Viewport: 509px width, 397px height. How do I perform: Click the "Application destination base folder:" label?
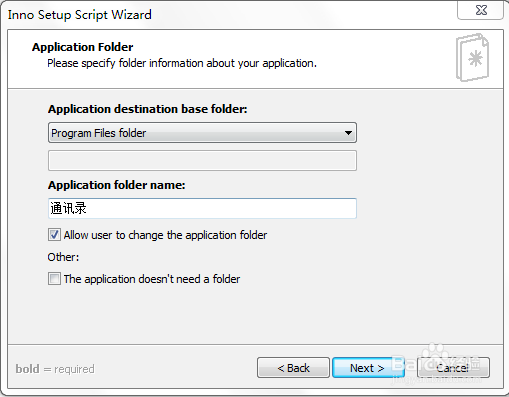coord(148,109)
